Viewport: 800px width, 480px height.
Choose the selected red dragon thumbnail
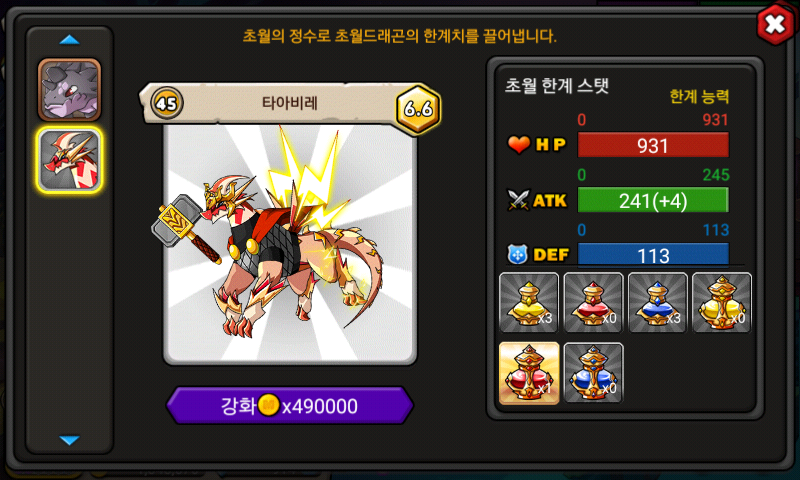pos(69,160)
